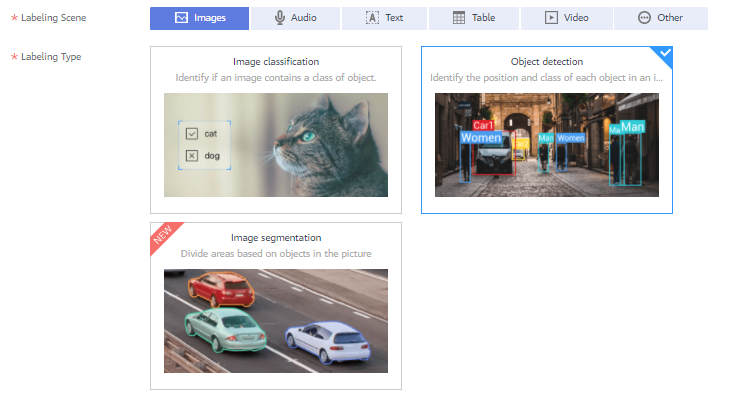This screenshot has width=735, height=393.
Task: Choose the Image classification card title
Action: [x=276, y=61]
